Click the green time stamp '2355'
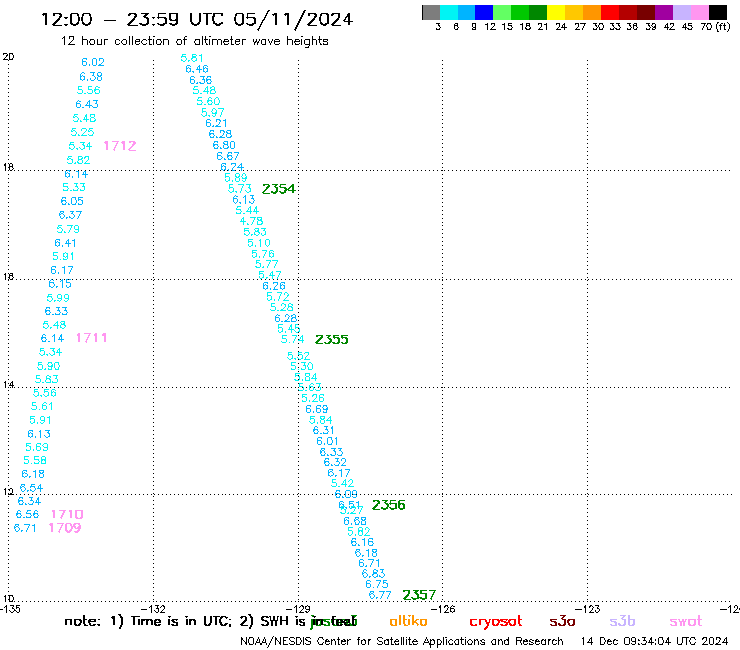The height and width of the screenshot is (650, 740). 332,339
